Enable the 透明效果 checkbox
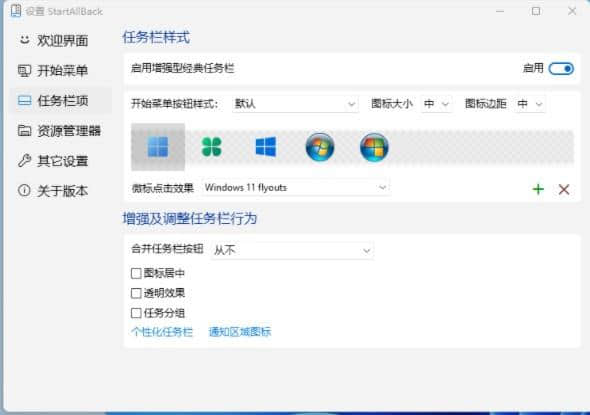 click(x=136, y=293)
